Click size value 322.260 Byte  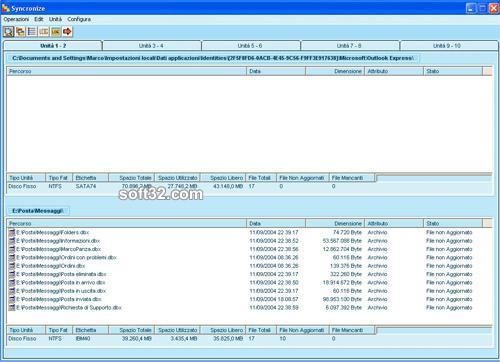(346, 274)
